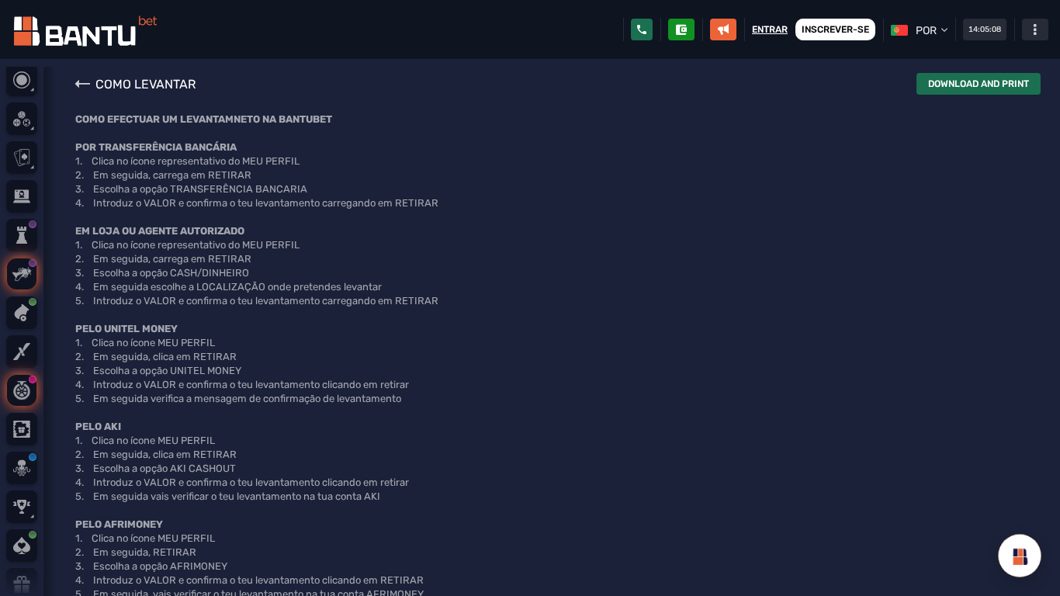Expand the POR language dropdown
The height and width of the screenshot is (596, 1060).
932,30
